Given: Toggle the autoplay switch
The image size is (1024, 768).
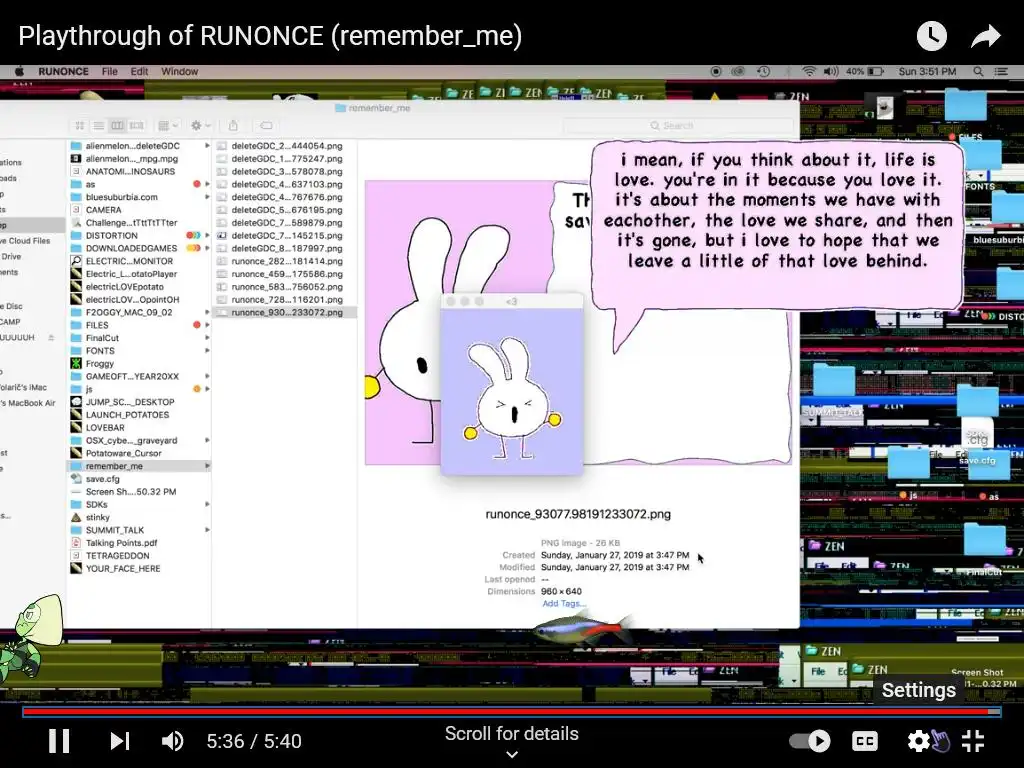Looking at the screenshot, I should (810, 741).
